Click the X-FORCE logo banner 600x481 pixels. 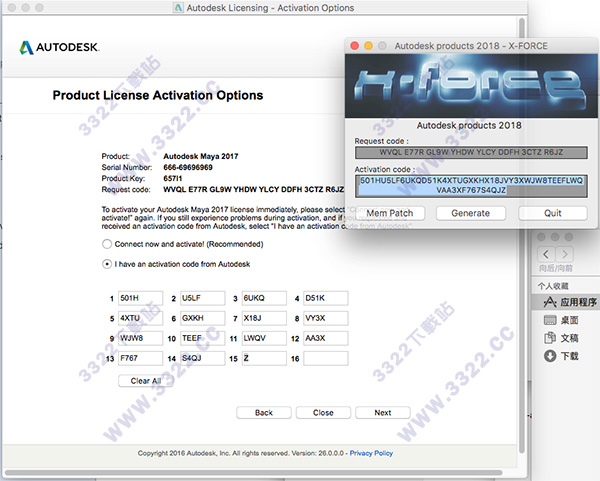[x=471, y=86]
